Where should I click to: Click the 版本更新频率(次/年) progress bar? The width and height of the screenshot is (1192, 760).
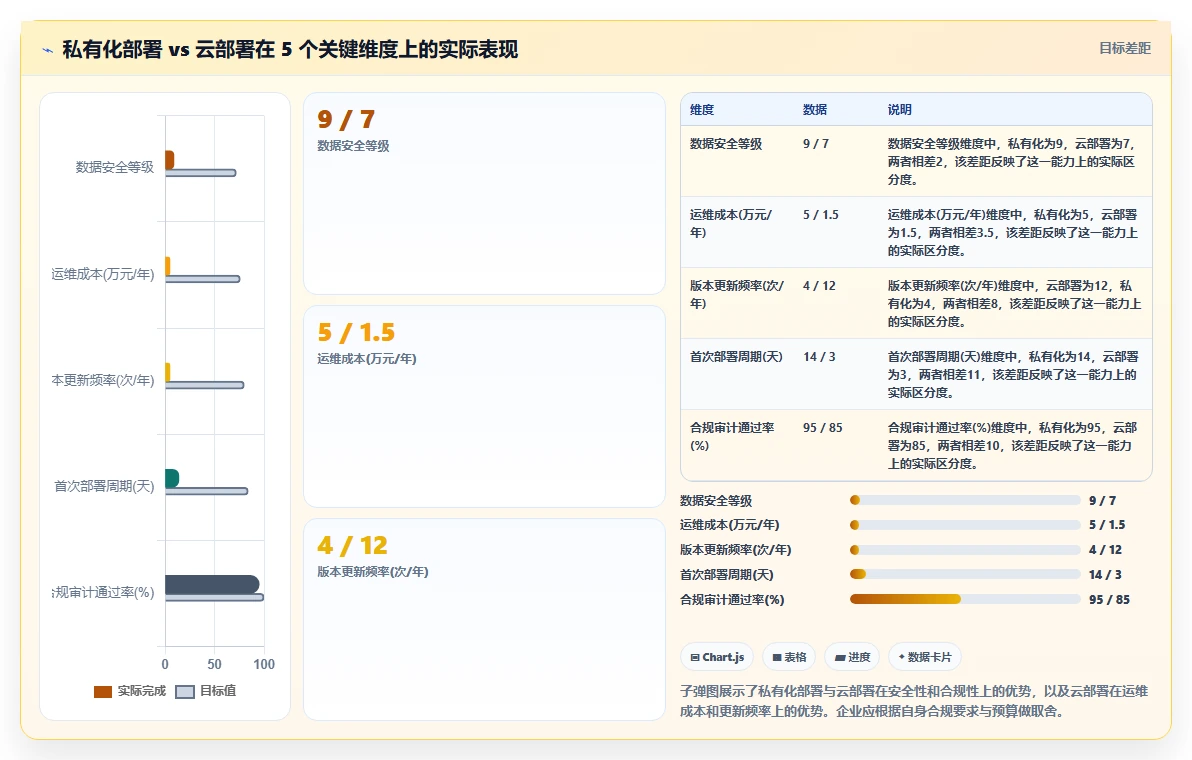[965, 550]
